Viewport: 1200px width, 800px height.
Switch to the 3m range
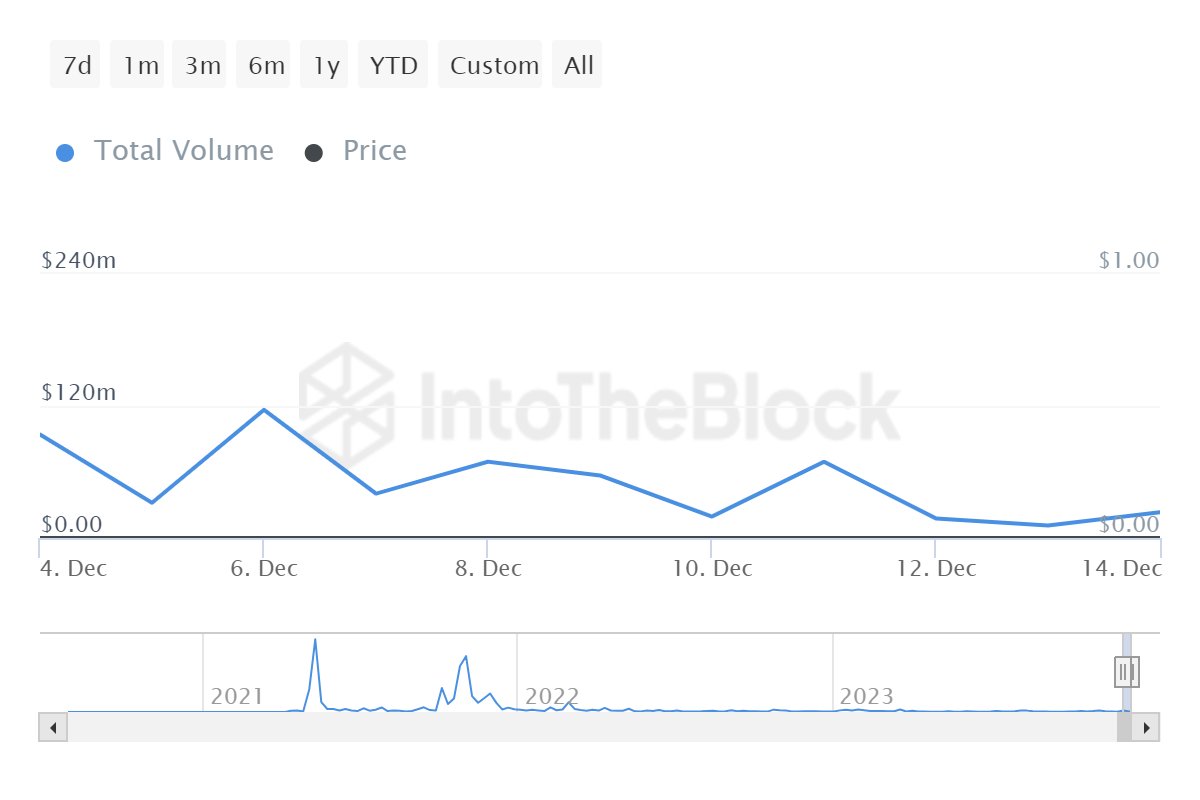(x=202, y=66)
